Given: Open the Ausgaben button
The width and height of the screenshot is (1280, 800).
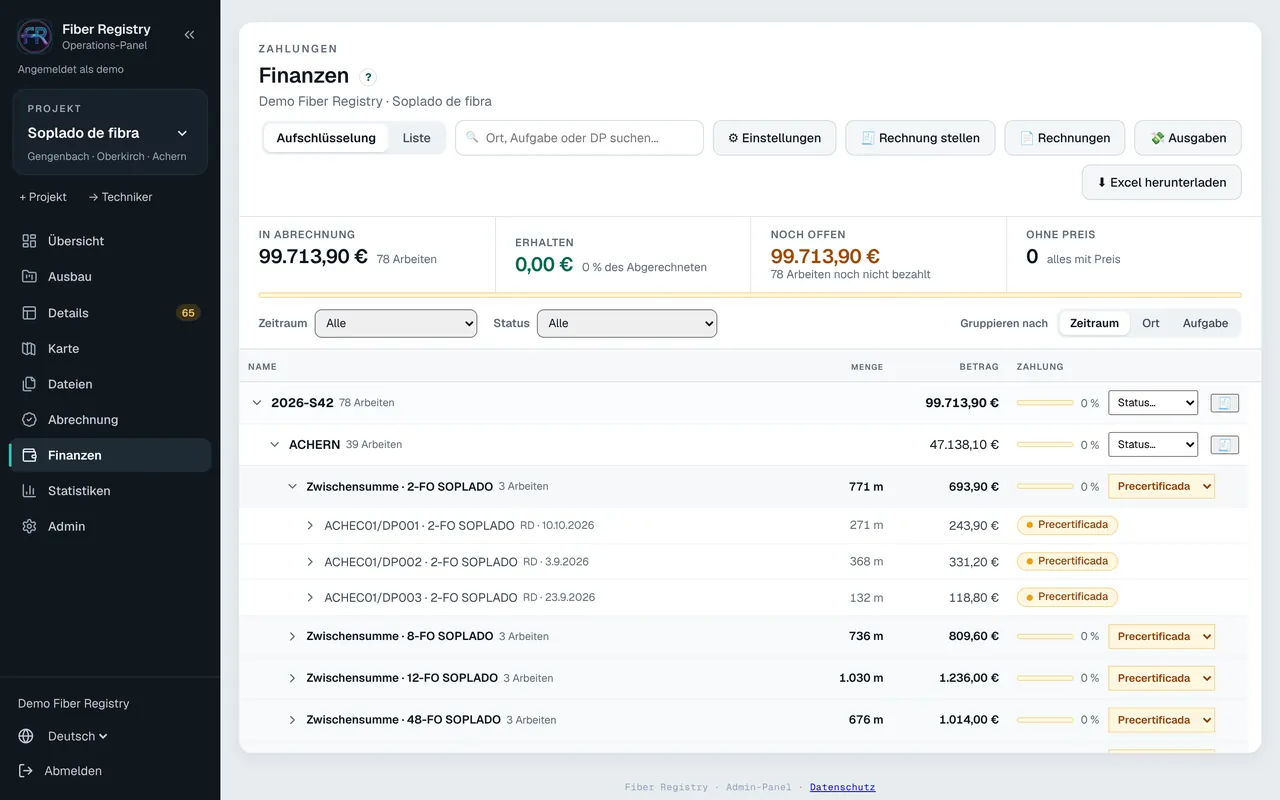Looking at the screenshot, I should (1188, 138).
